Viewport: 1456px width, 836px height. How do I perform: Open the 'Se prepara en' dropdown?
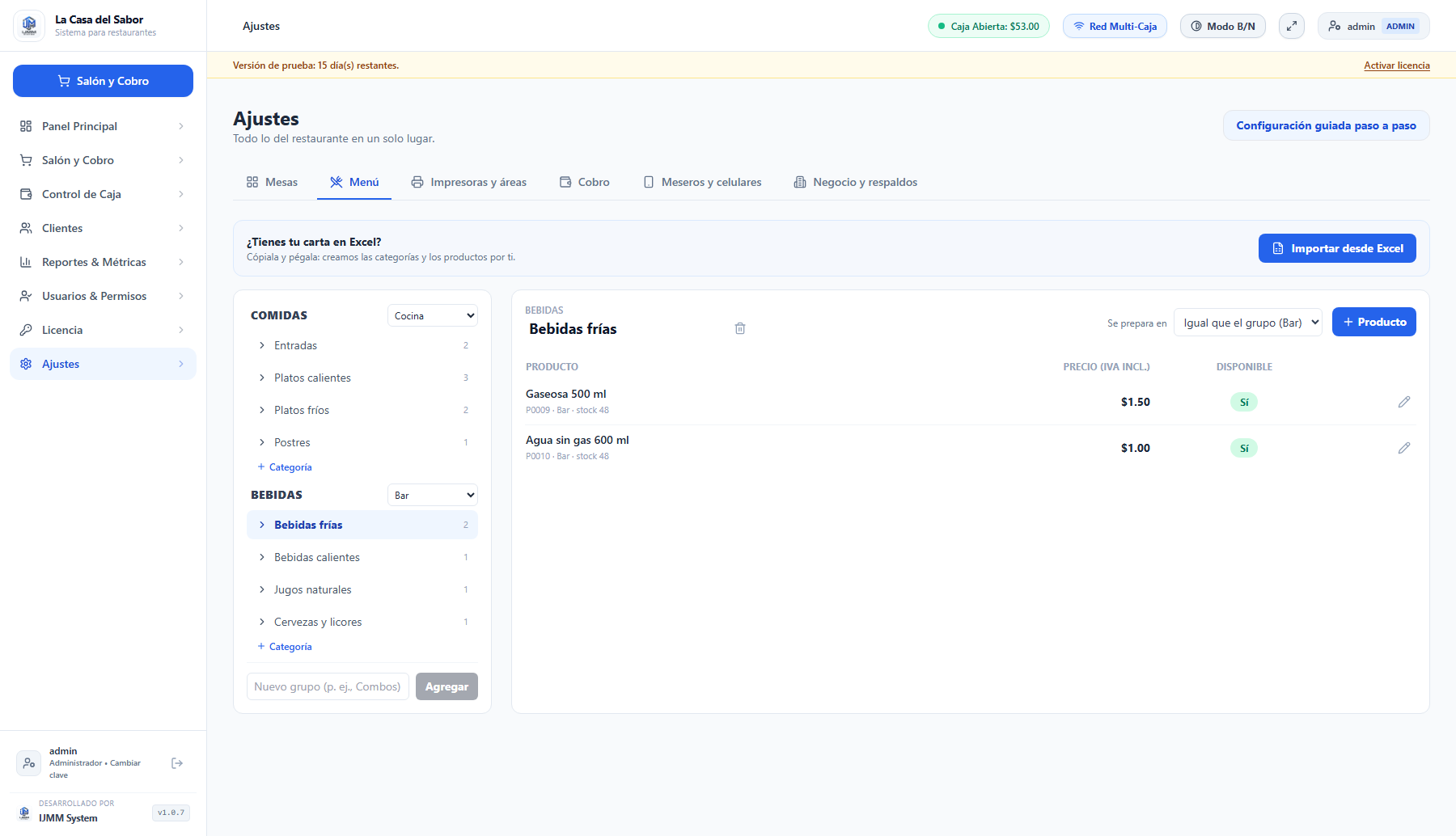coord(1248,323)
